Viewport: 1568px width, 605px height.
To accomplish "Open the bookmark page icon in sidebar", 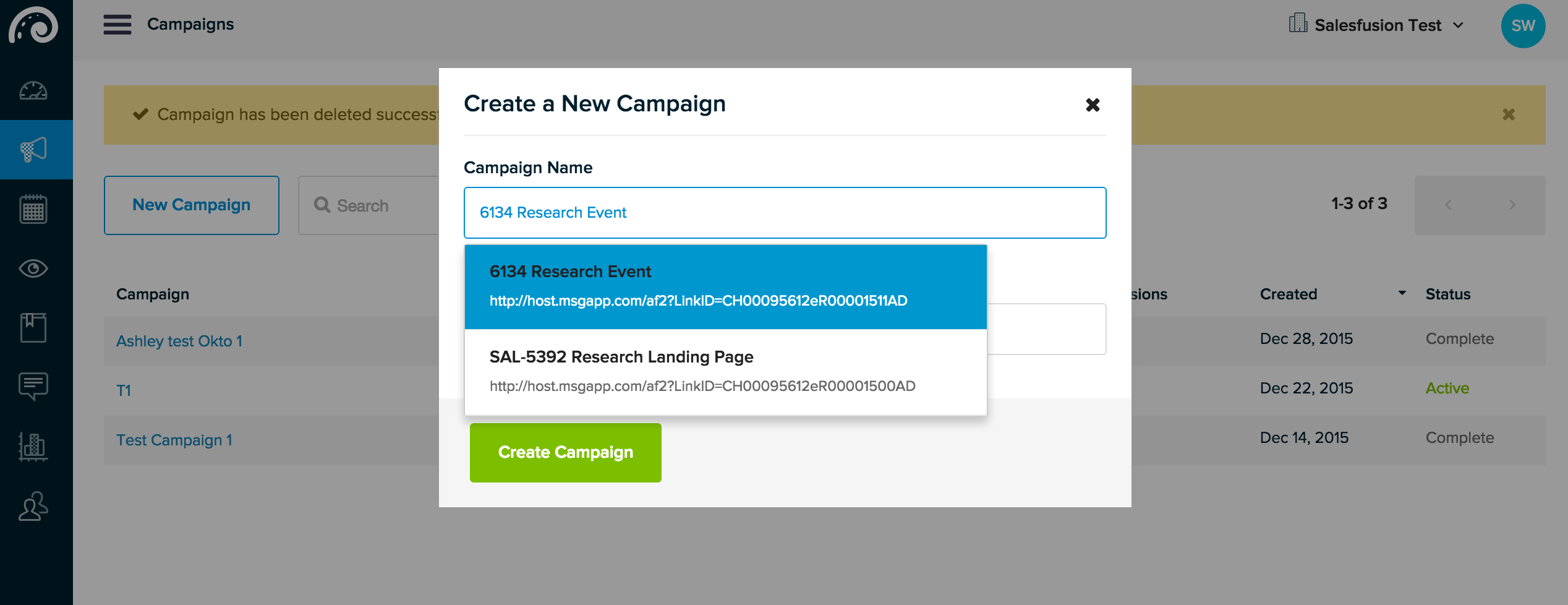I will [x=33, y=328].
